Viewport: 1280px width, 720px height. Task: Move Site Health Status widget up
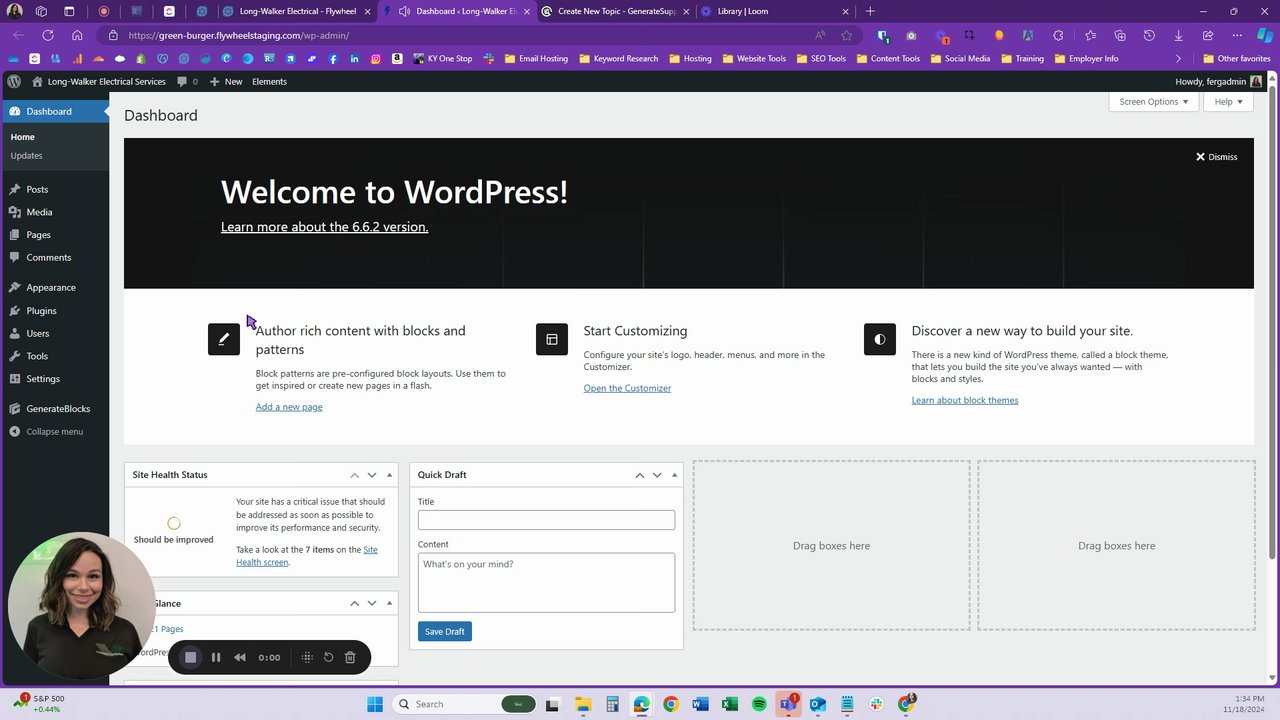pos(354,475)
